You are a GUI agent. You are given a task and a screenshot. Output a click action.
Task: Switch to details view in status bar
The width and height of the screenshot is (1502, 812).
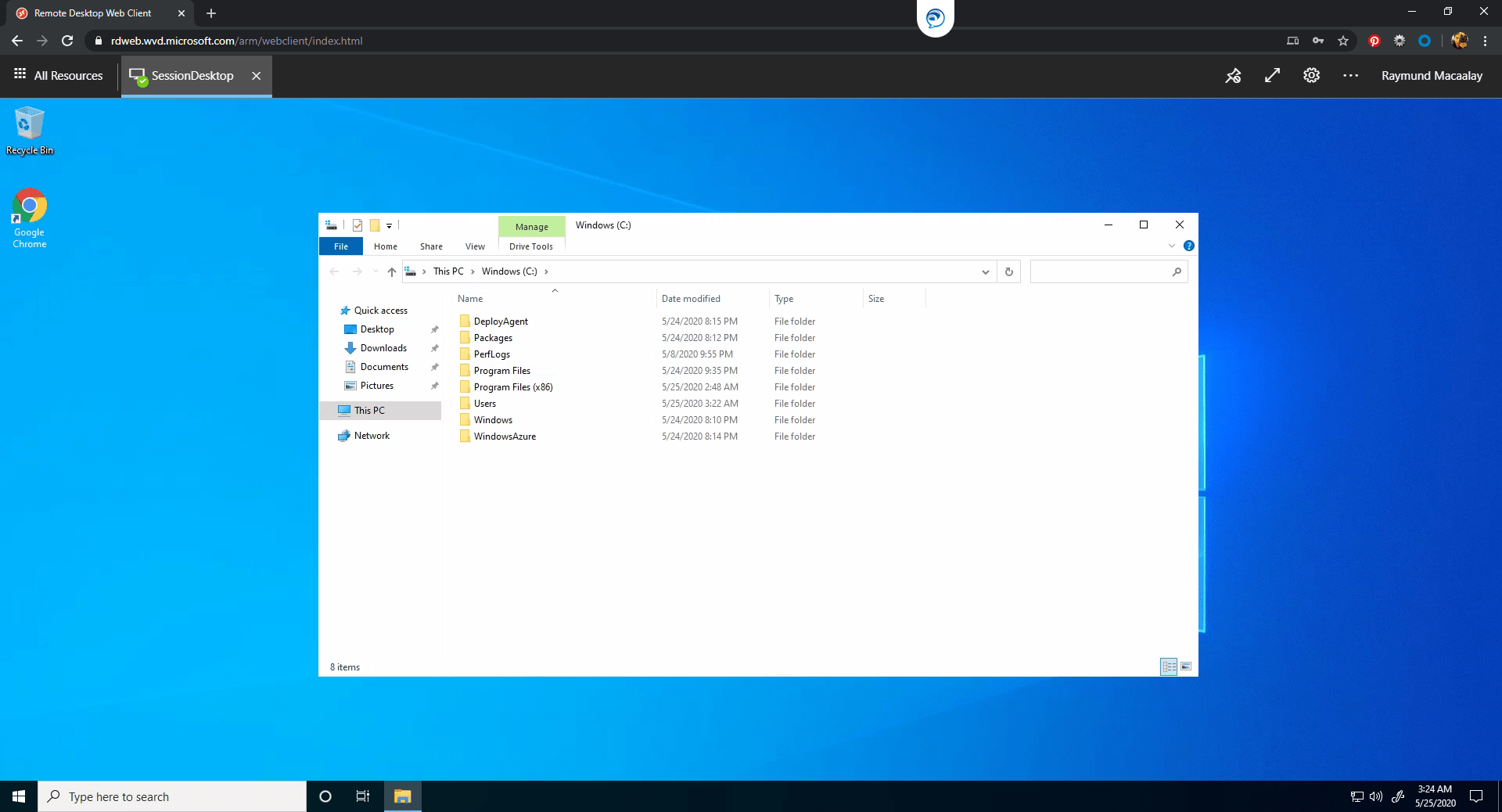(1170, 667)
